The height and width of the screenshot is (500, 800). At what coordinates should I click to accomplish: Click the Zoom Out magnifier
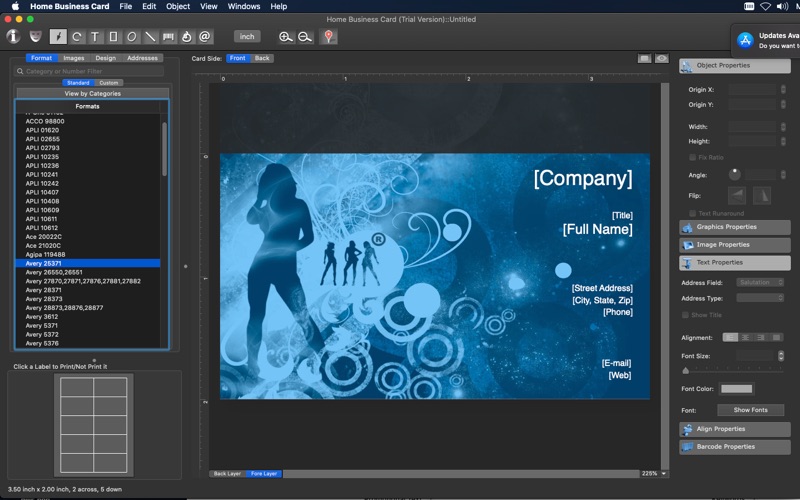[305, 37]
